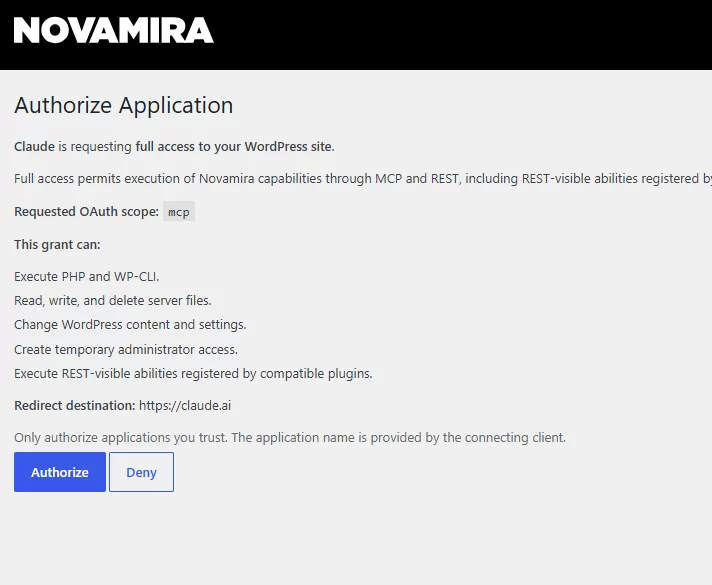This screenshot has width=712, height=585.
Task: Click the 'Redirect destination:' label
Action: [x=75, y=406]
